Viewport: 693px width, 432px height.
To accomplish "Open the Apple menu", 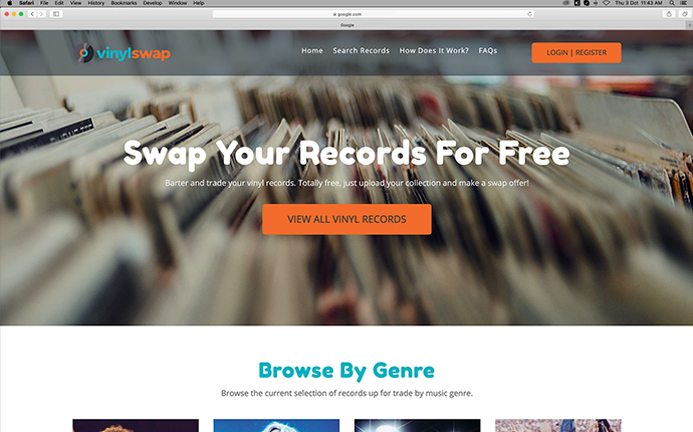I will point(10,3).
